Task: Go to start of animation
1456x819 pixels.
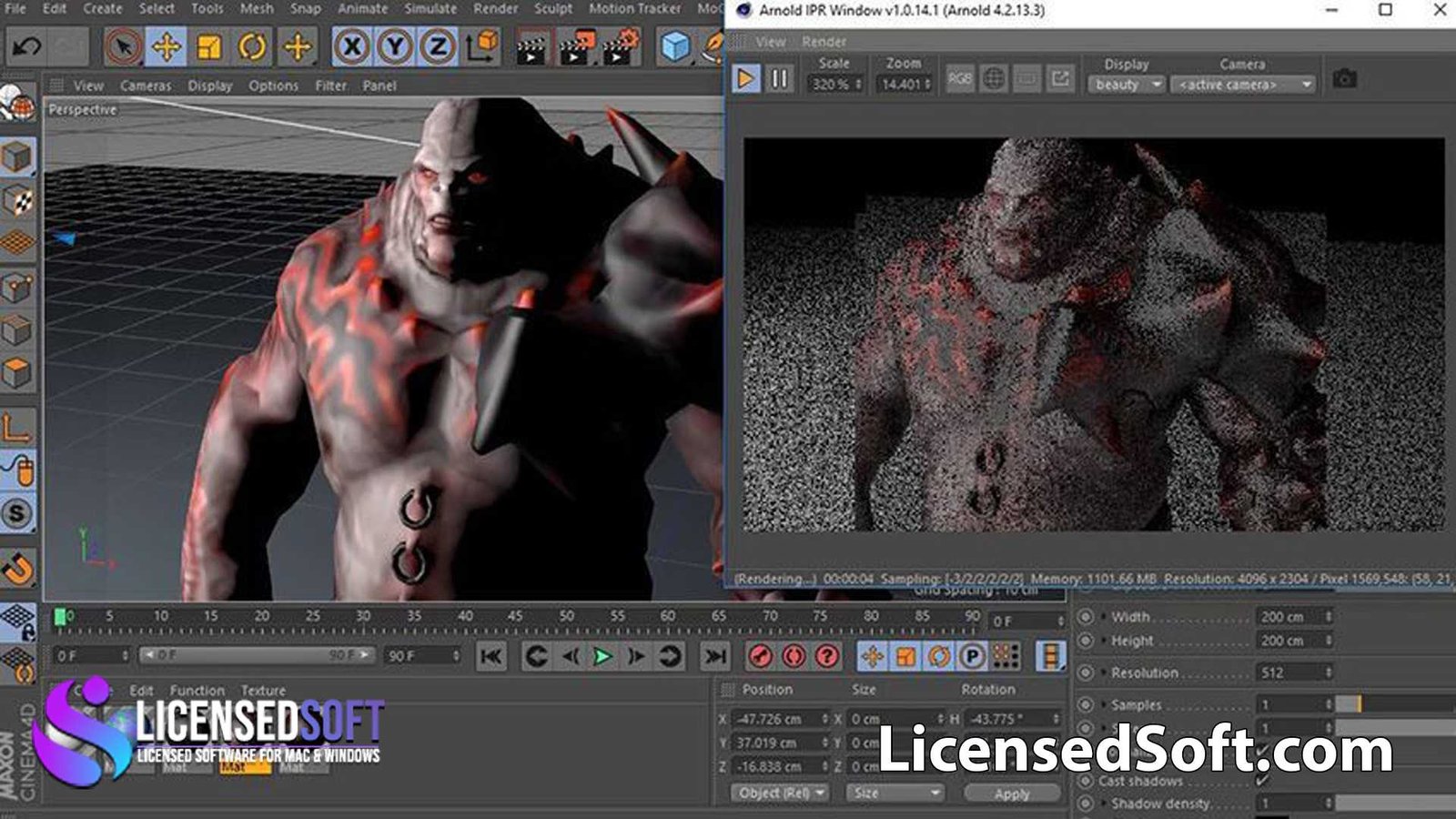Action: click(x=491, y=656)
